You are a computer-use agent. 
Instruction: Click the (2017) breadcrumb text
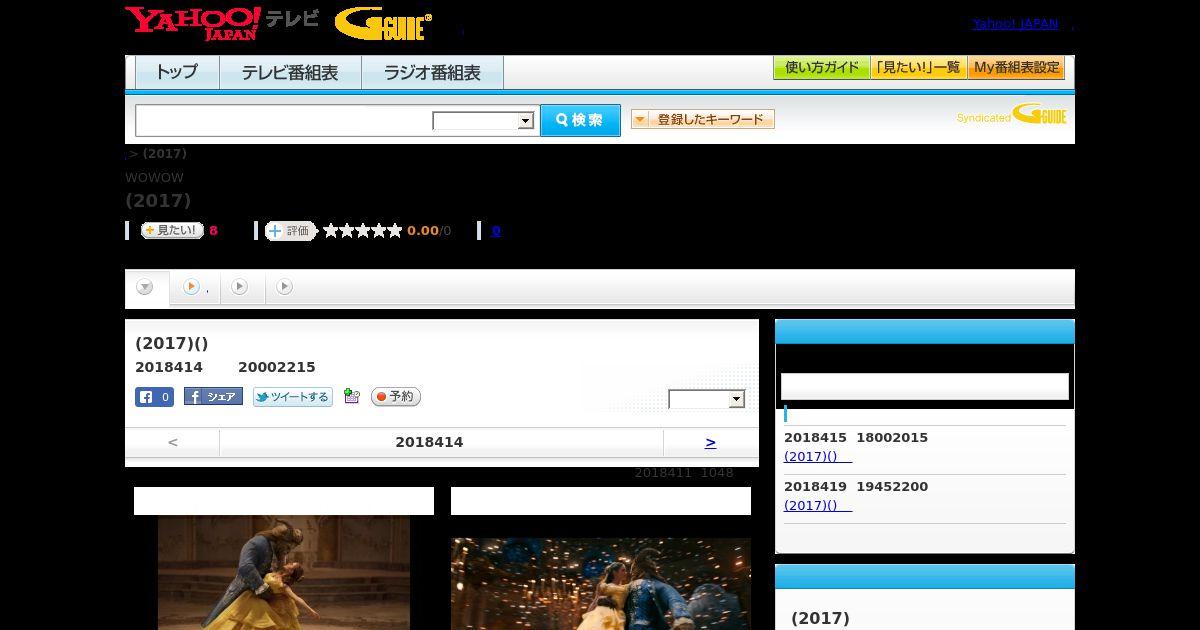coord(165,154)
